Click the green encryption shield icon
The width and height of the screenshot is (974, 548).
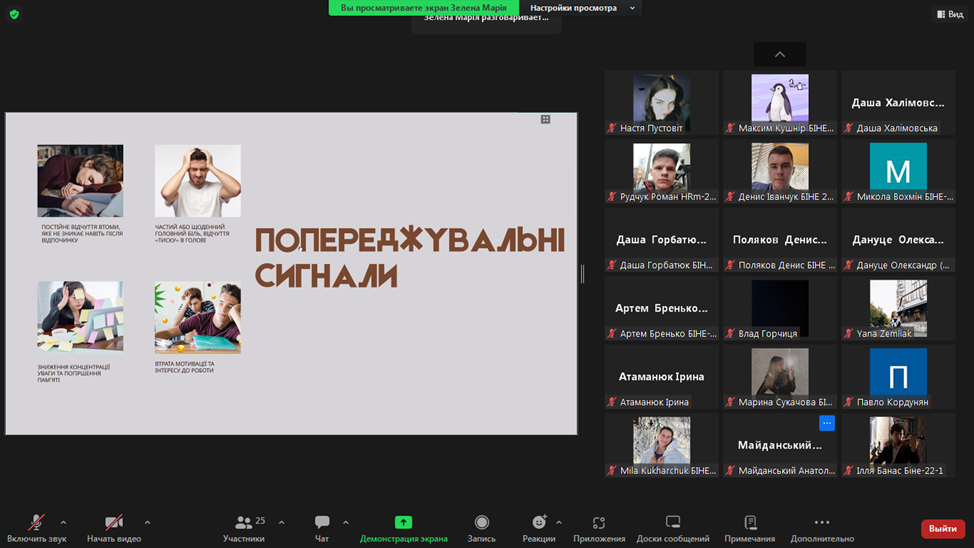[14, 14]
